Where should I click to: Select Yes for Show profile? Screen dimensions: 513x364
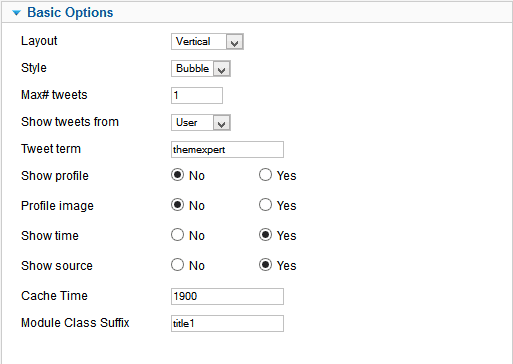tap(265, 175)
